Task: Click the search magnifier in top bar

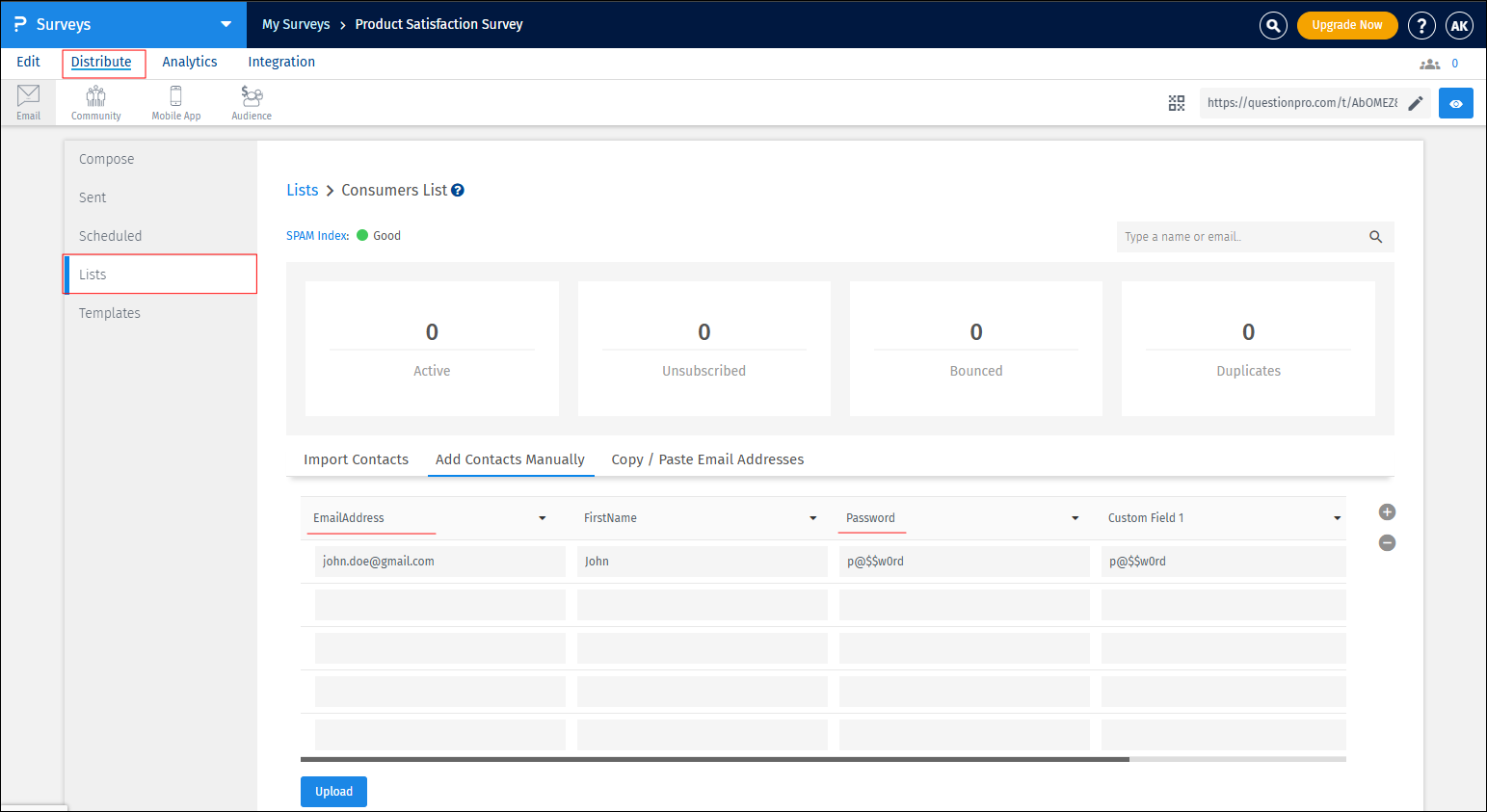Action: 1273,25
